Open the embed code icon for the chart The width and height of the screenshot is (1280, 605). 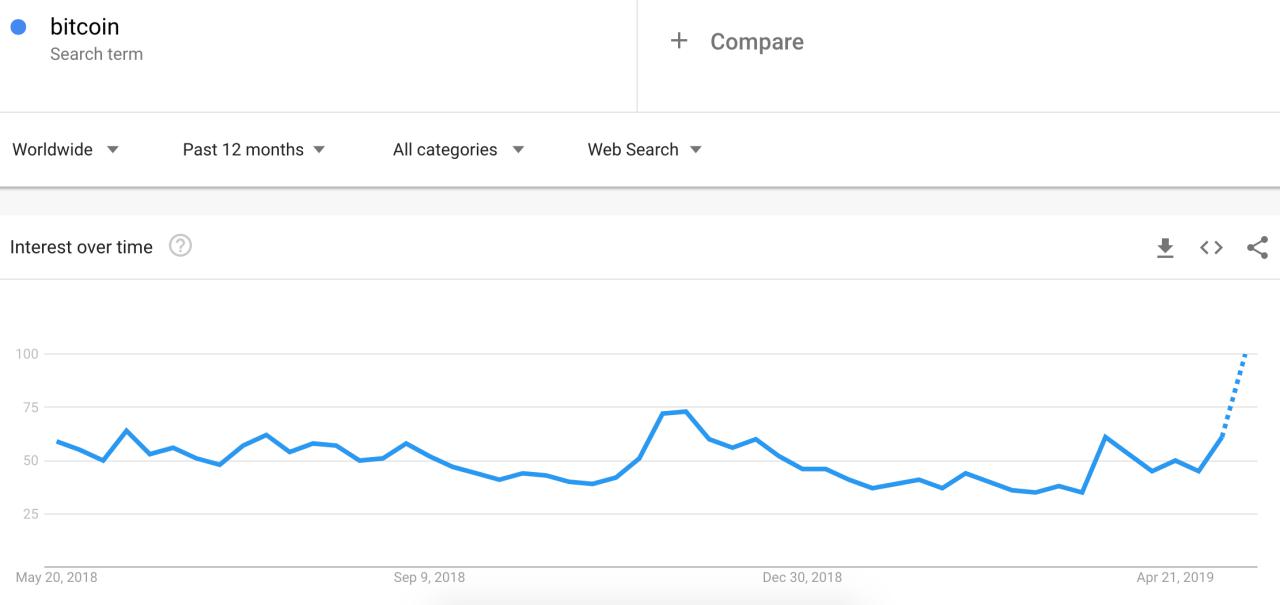tap(1210, 247)
